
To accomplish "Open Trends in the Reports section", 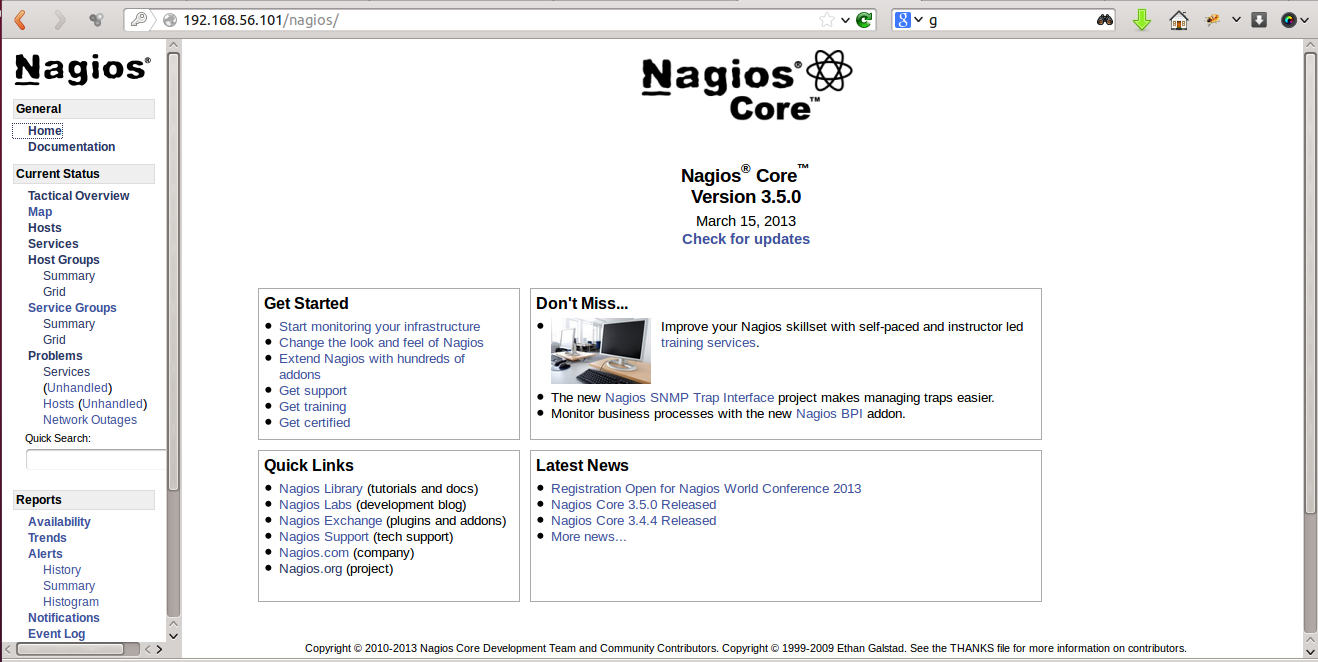I will [x=47, y=538].
